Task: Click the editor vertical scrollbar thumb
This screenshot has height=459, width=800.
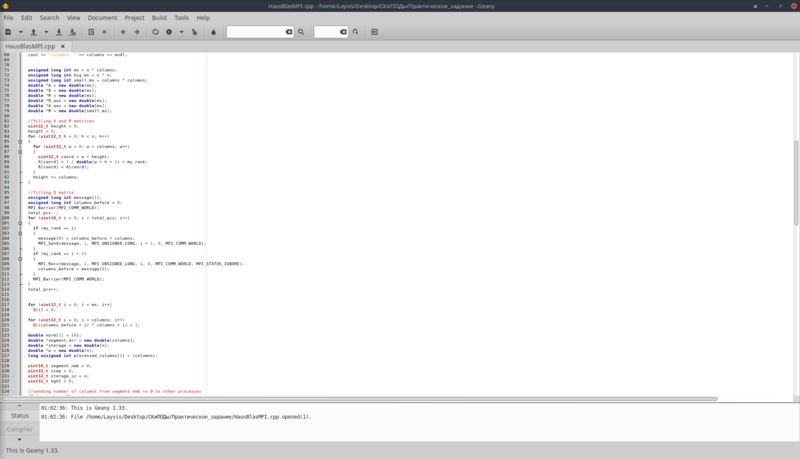Action: coord(796,182)
